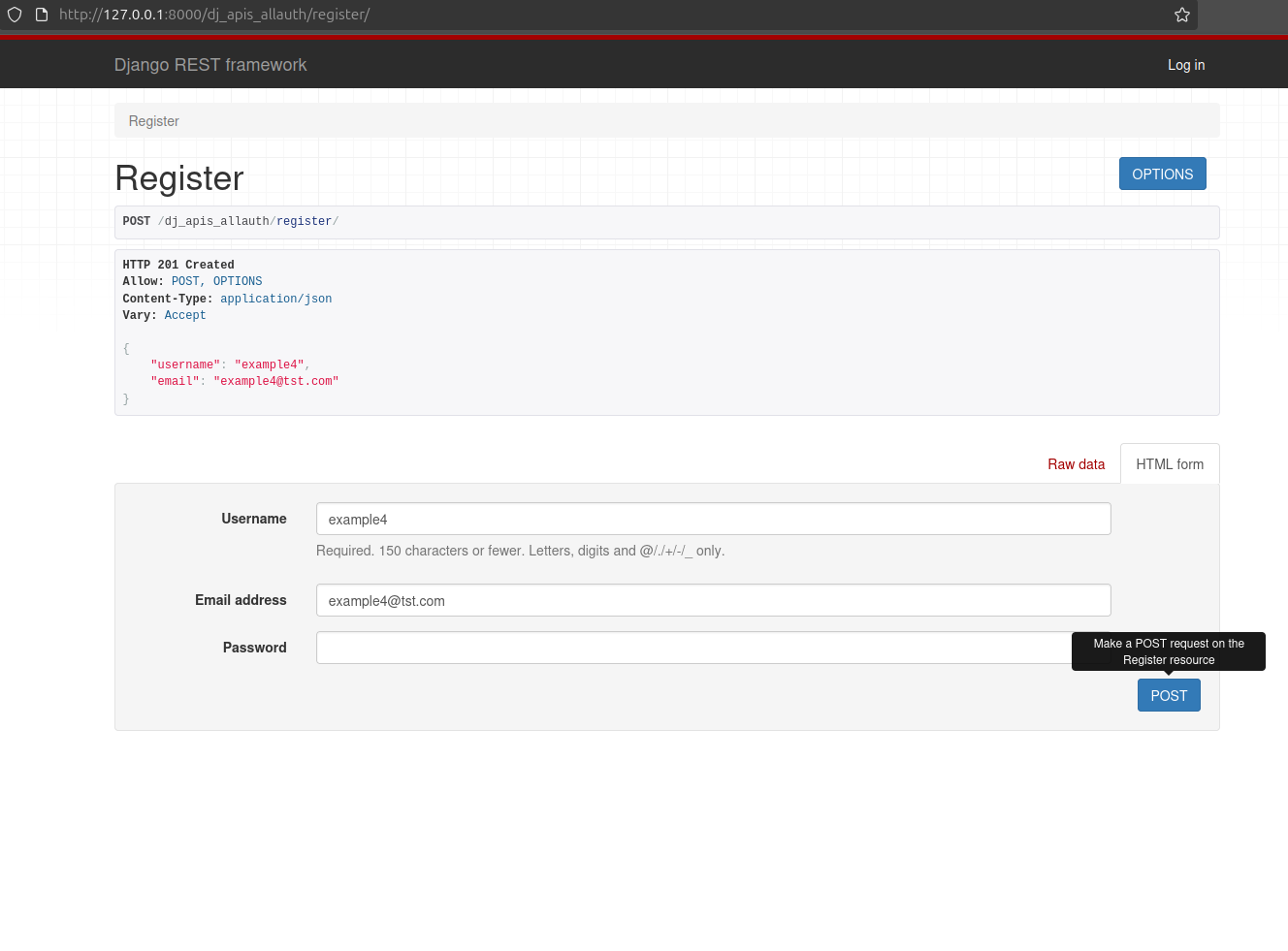This screenshot has height=951, width=1288.
Task: Click the OPTIONS button
Action: point(1162,174)
